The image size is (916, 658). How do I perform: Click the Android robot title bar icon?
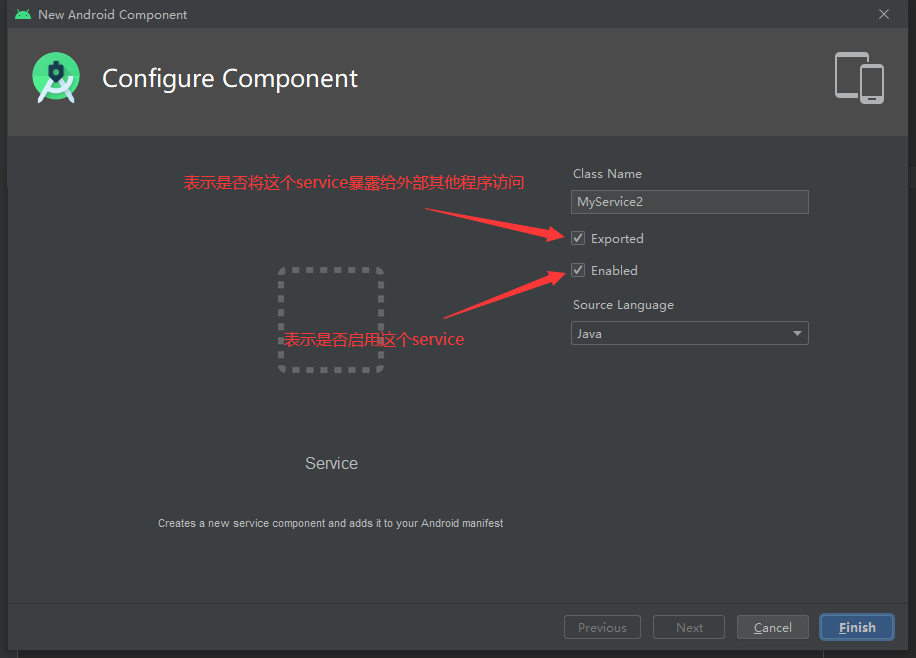click(x=23, y=14)
